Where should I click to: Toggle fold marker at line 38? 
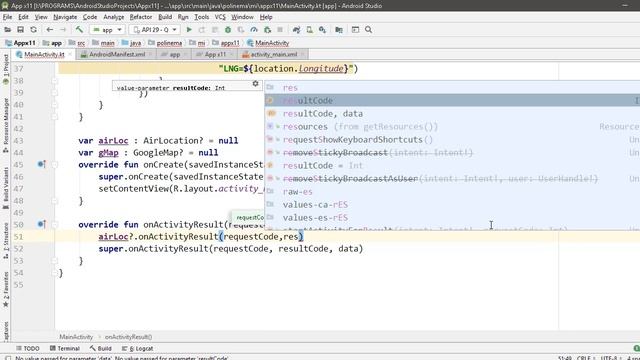click(x=55, y=81)
